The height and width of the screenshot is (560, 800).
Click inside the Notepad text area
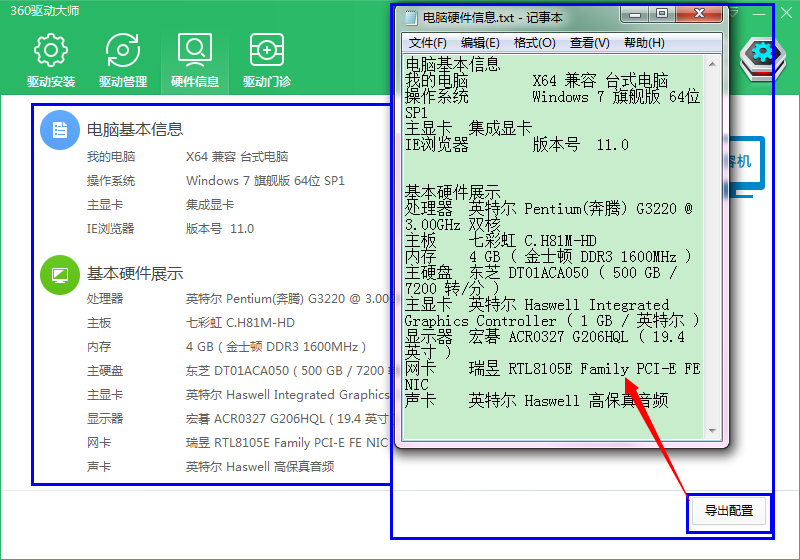pyautogui.click(x=554, y=247)
